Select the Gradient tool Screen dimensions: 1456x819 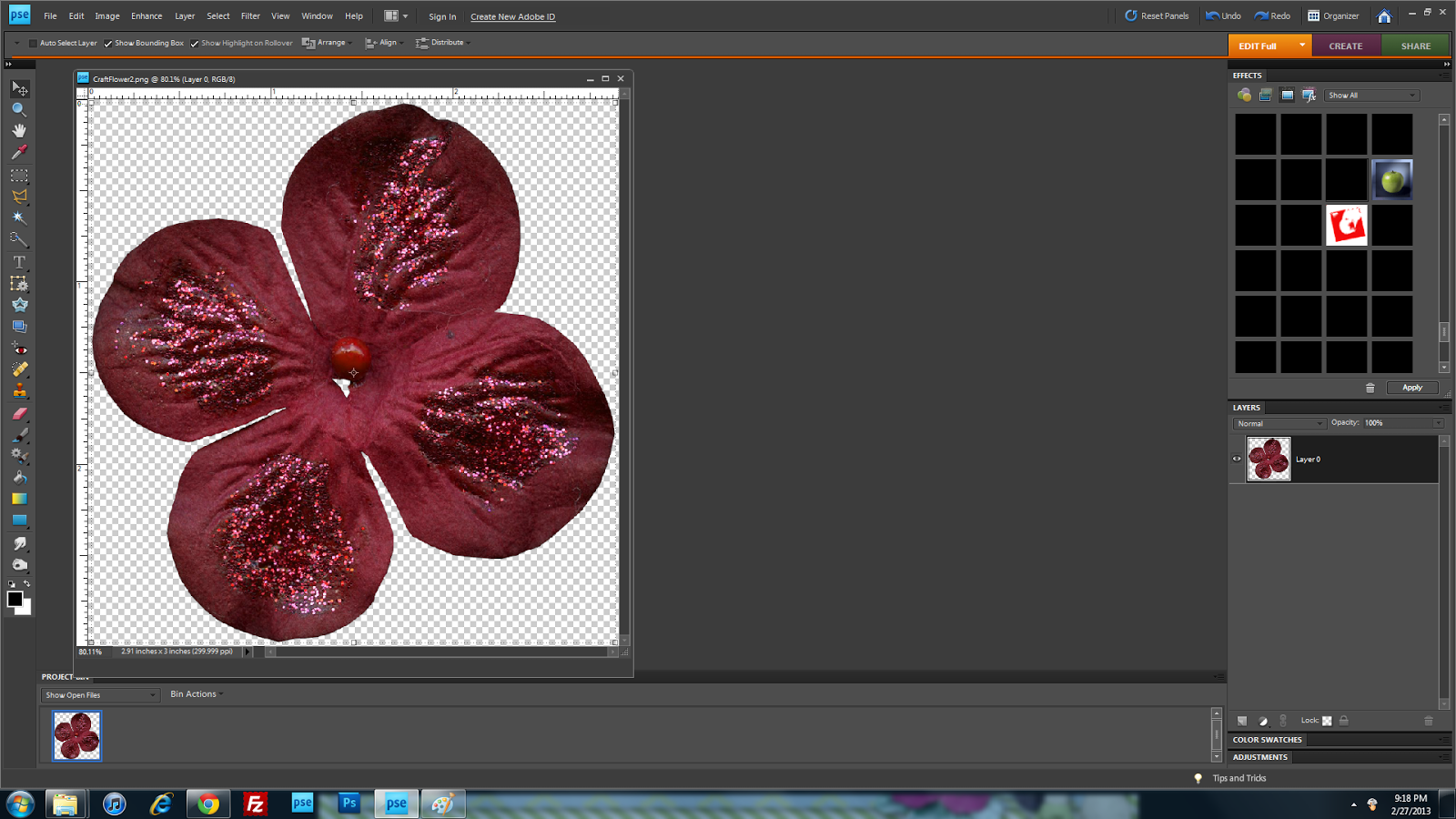click(19, 499)
